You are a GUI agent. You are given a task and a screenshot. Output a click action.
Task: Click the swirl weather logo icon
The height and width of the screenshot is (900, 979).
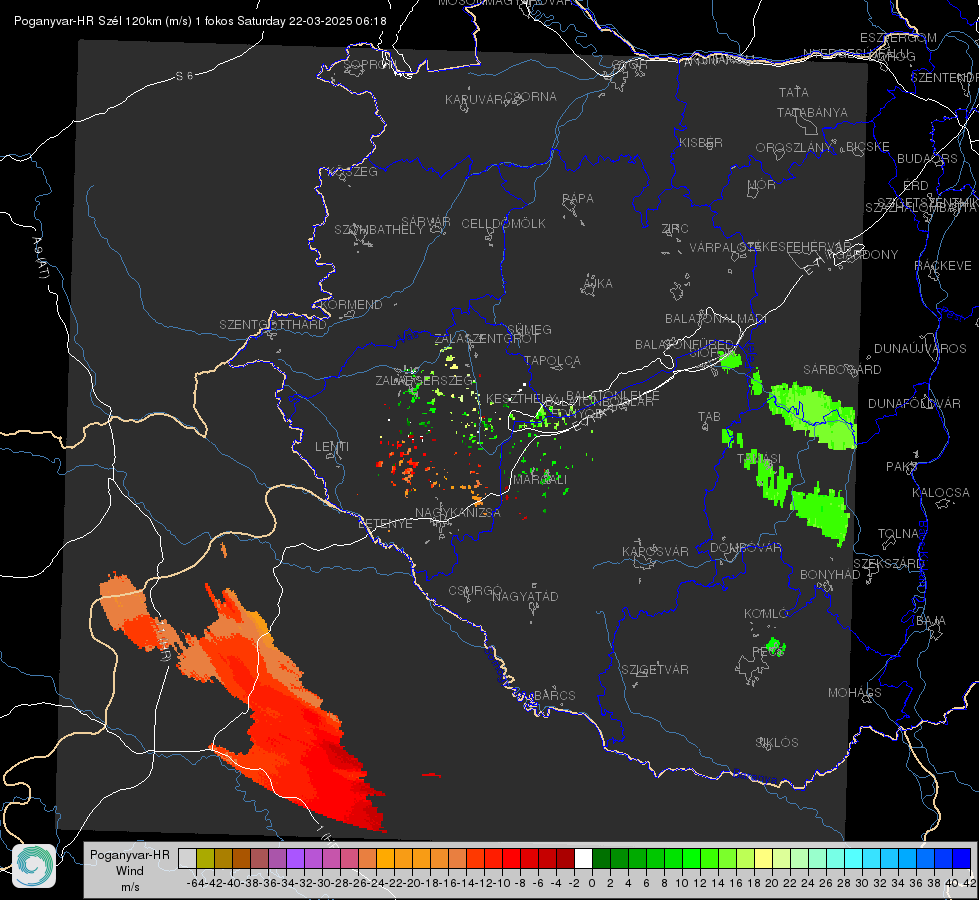(x=34, y=866)
